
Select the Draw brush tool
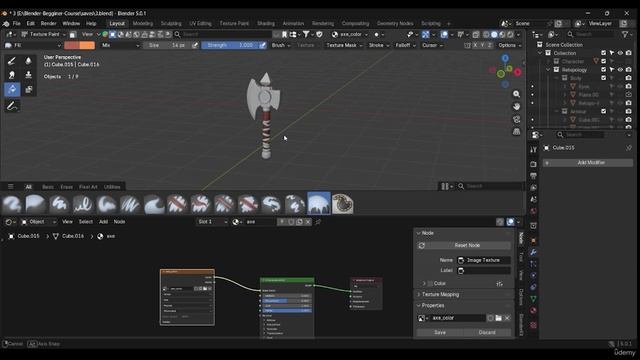point(12,61)
